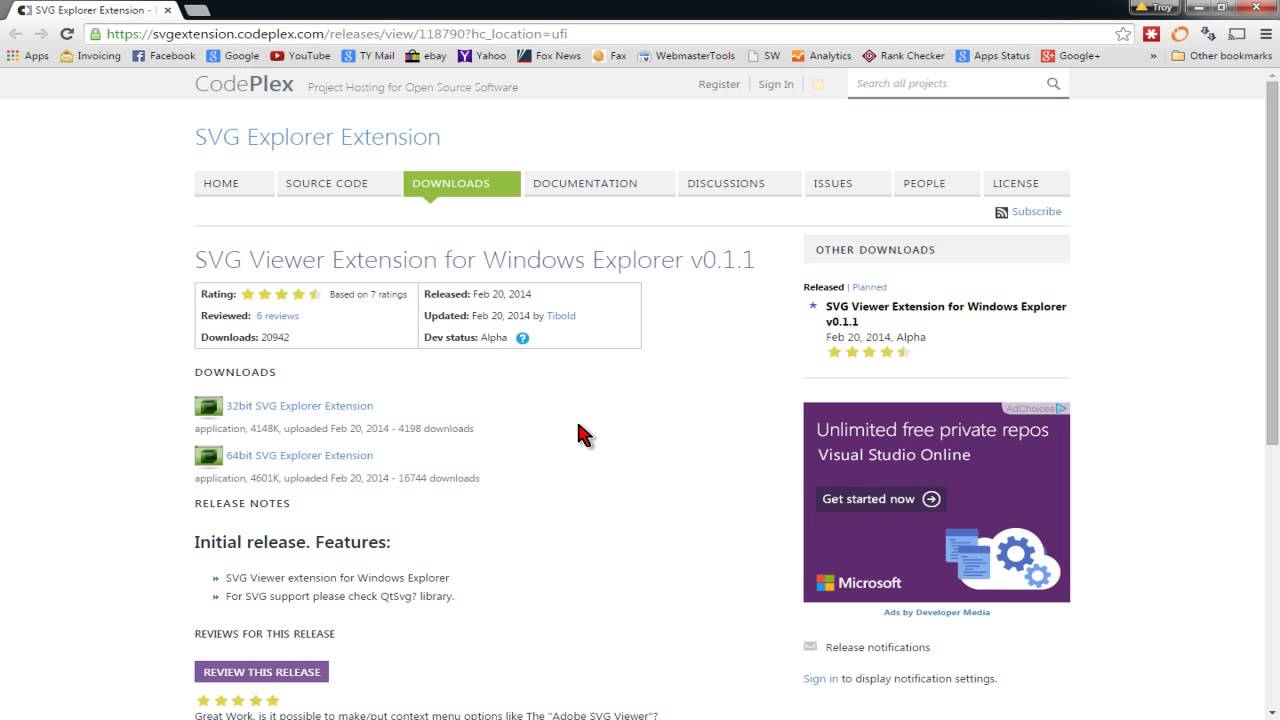This screenshot has width=1280, height=720.
Task: Click the SVG Explorer Extension project title
Action: click(317, 137)
